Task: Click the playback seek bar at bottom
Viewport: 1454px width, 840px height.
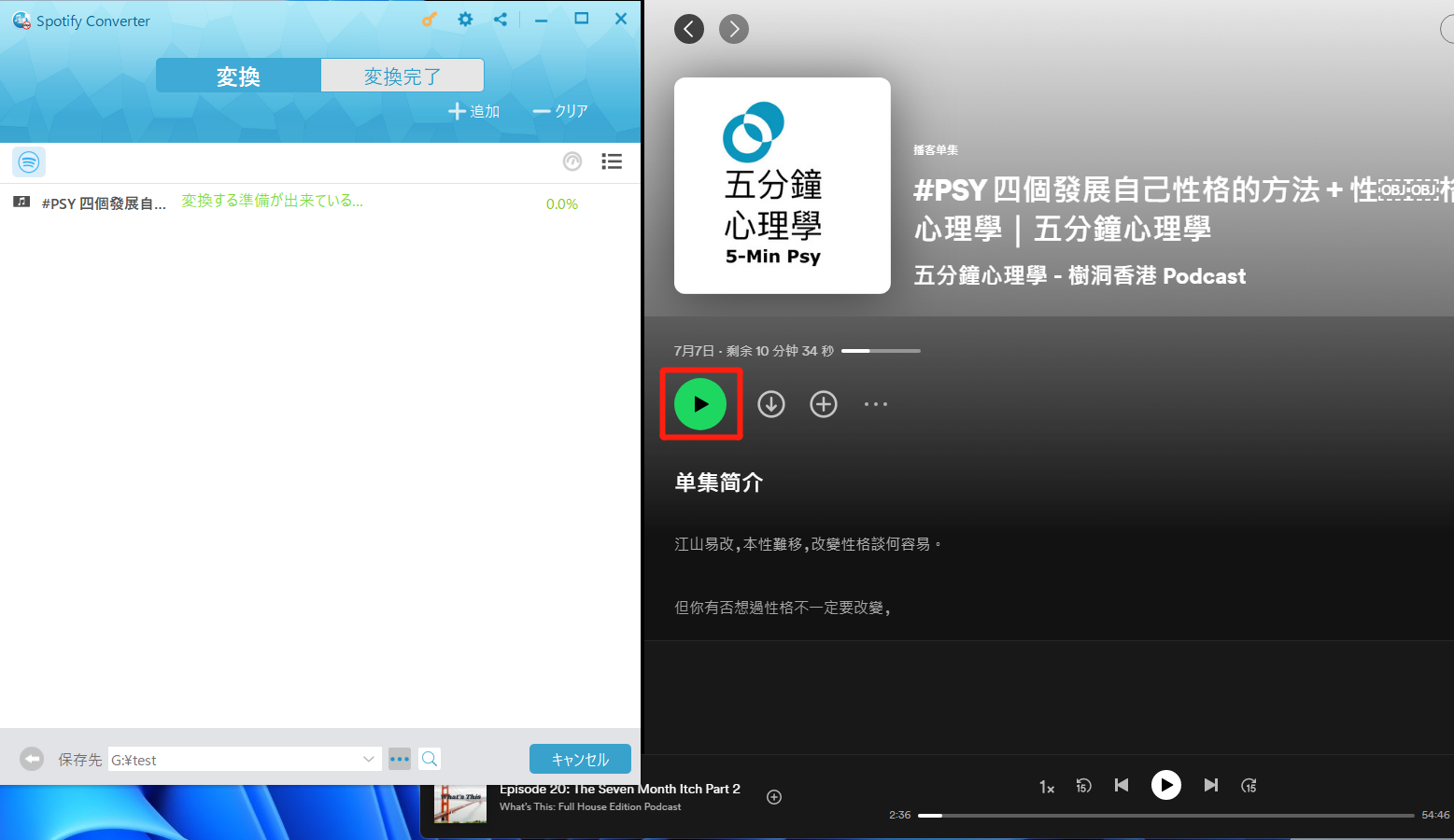Action: (x=1166, y=815)
